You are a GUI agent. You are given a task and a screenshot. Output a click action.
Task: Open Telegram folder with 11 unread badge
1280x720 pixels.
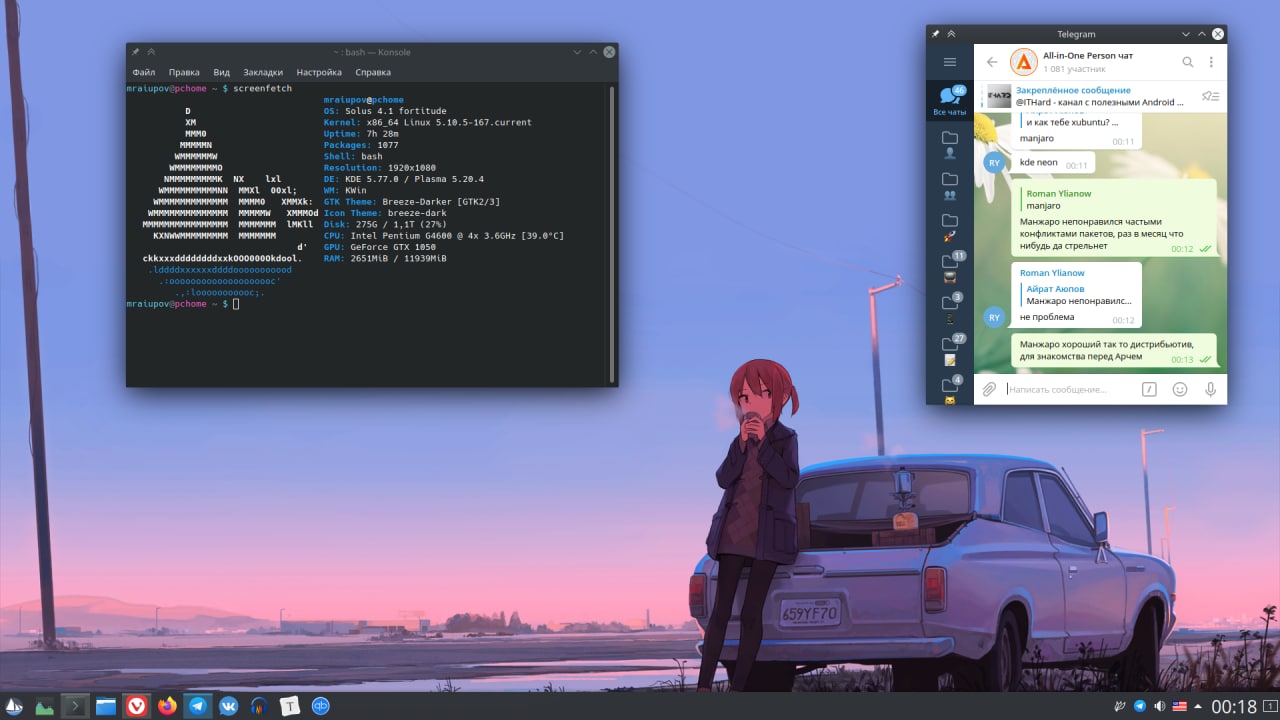(950, 267)
